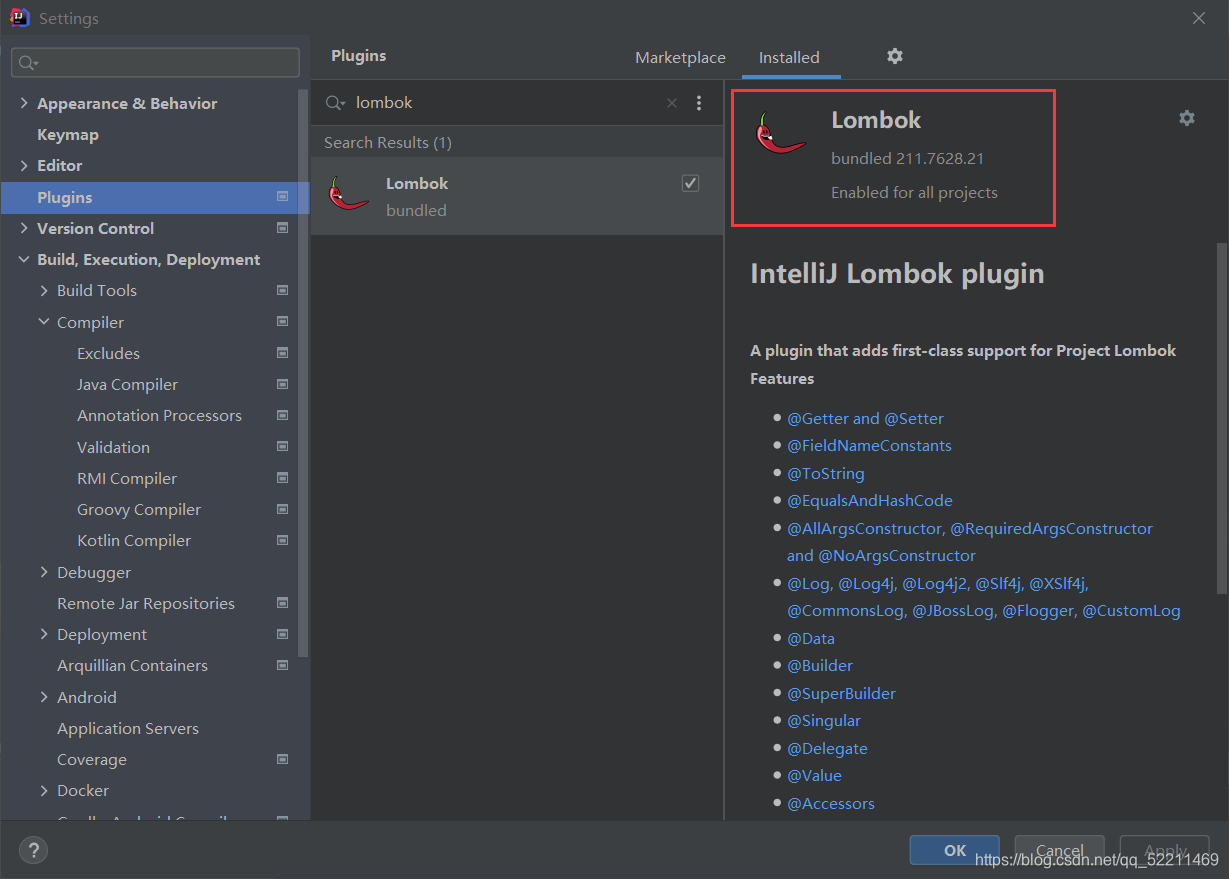Open the @Getter and @Setter link
This screenshot has height=879, width=1229.
tap(865, 418)
